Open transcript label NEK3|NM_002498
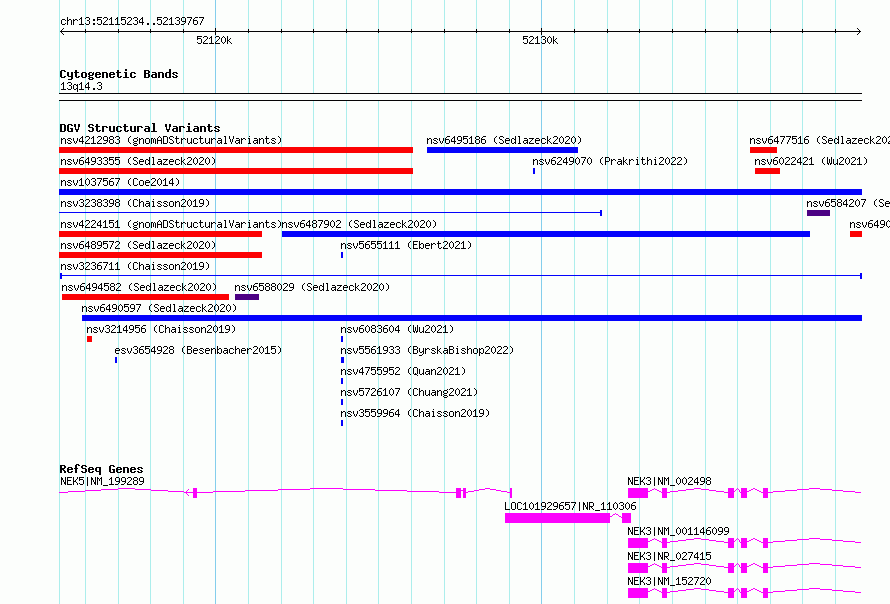Viewport: 890px width, 604px height. [x=669, y=481]
